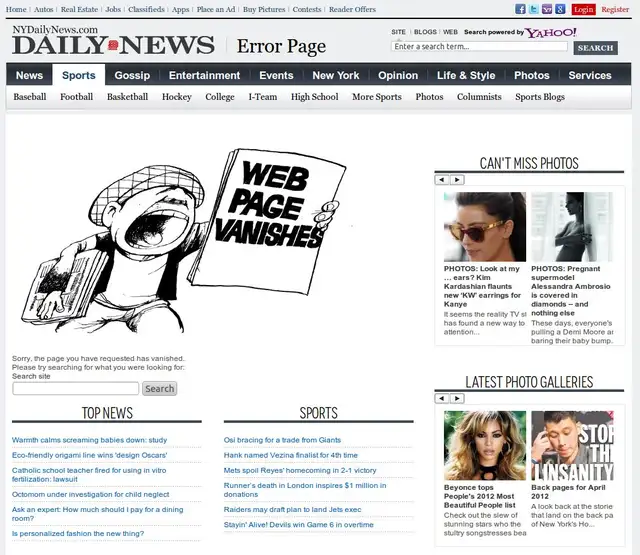Go to previous Can't Miss Photos slide

point(442,180)
